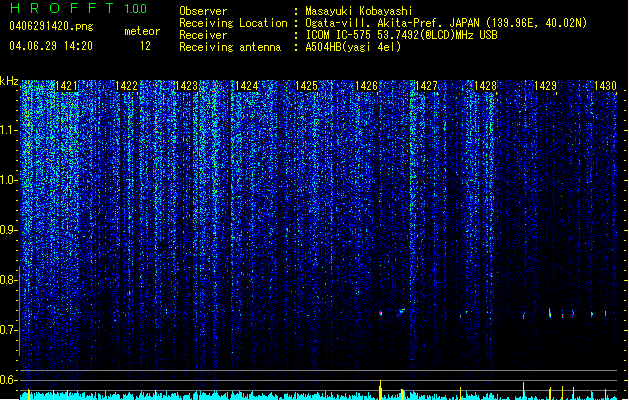Image resolution: width=629 pixels, height=400 pixels.
Task: Click time marker 1430
Action: 605,86
